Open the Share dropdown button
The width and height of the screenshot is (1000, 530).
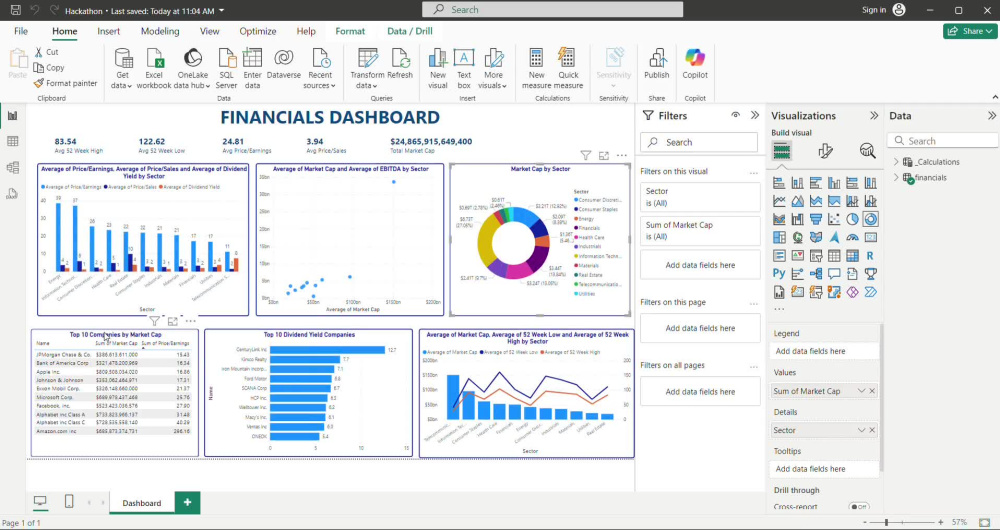pyautogui.click(x=970, y=31)
